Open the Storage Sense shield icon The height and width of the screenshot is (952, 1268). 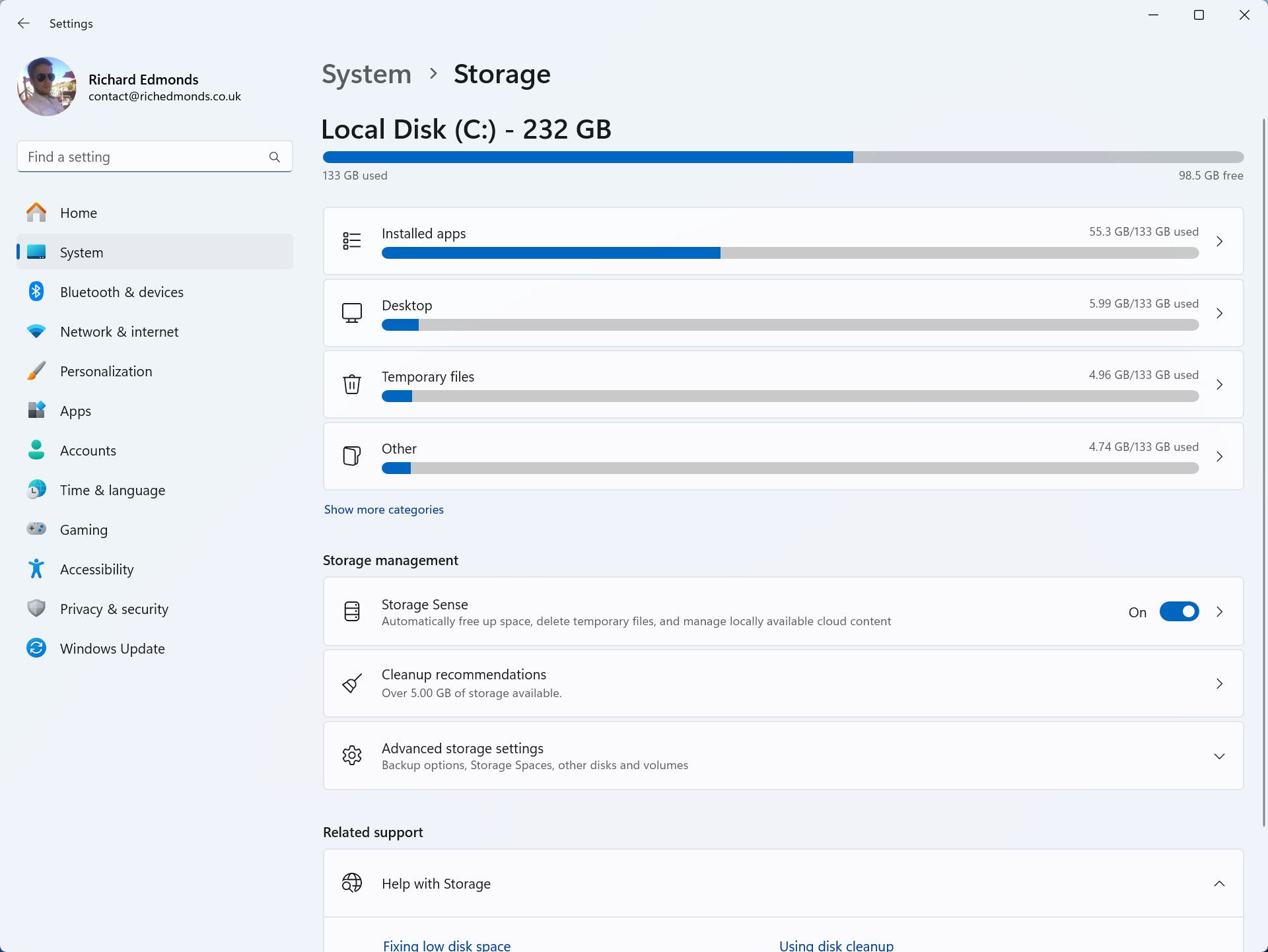point(352,611)
